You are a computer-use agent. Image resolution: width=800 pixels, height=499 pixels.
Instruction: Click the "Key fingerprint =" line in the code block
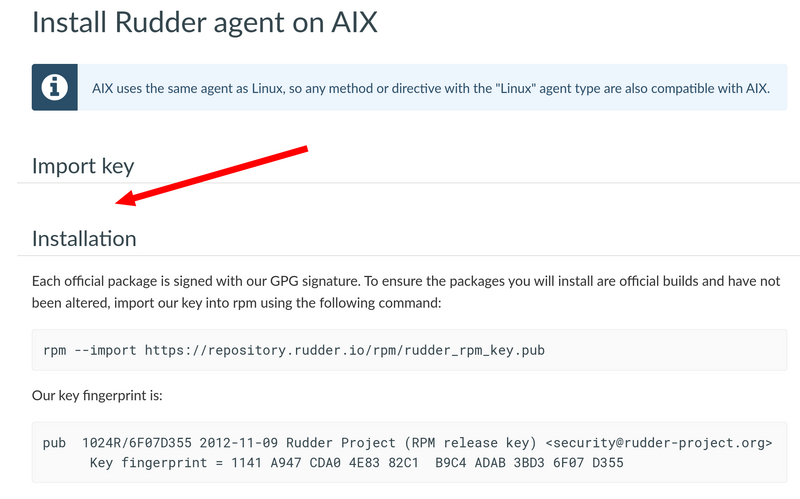pos(357,463)
